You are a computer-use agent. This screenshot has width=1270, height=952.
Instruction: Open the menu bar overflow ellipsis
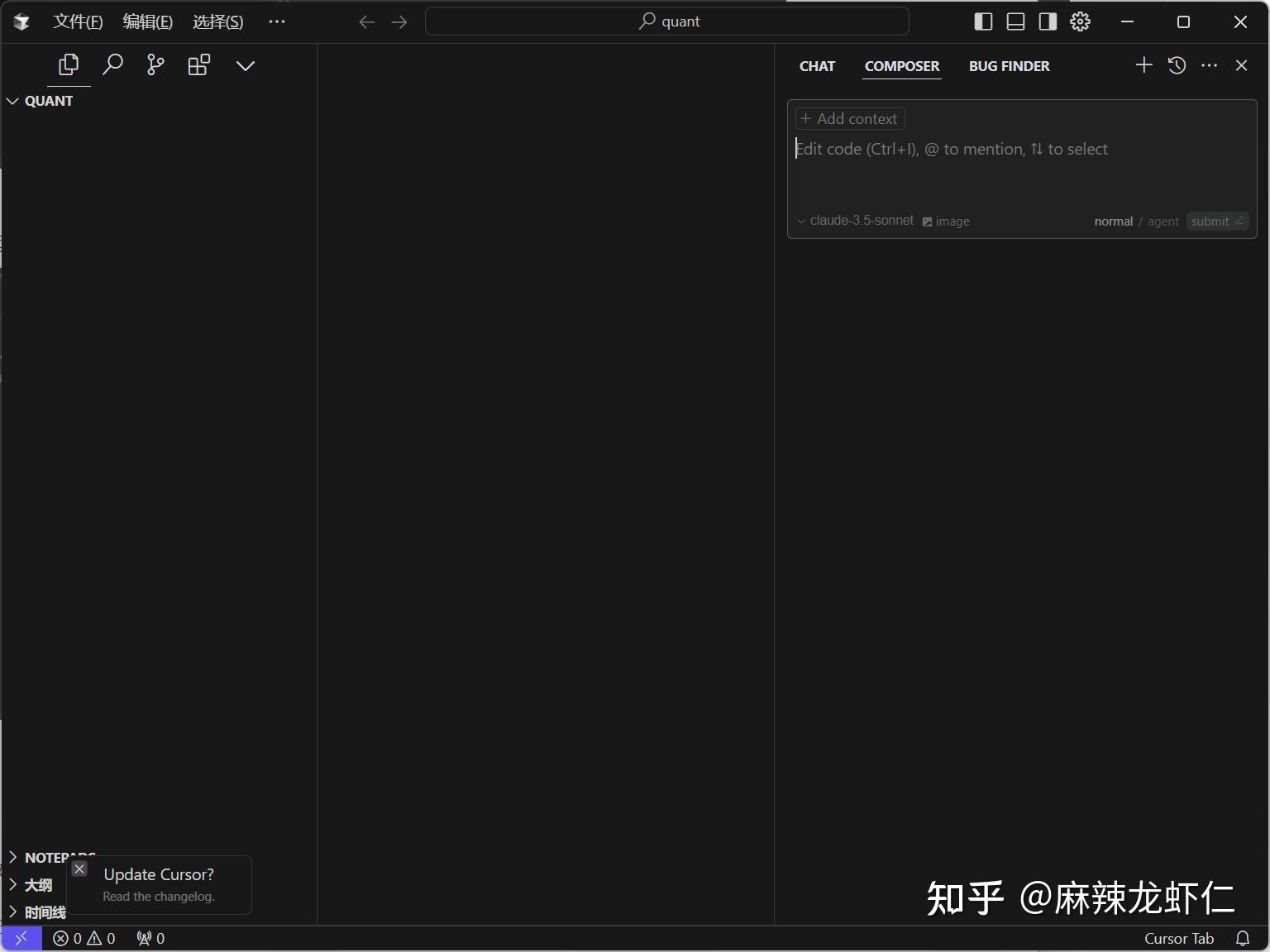click(277, 21)
